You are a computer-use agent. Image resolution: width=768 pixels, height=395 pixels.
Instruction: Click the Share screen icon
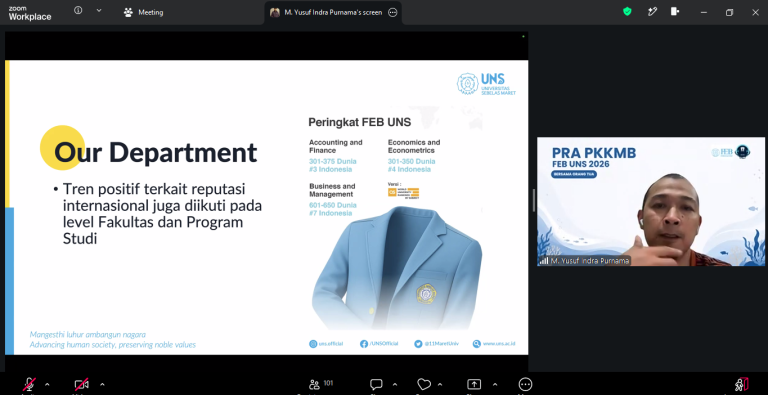(x=474, y=385)
